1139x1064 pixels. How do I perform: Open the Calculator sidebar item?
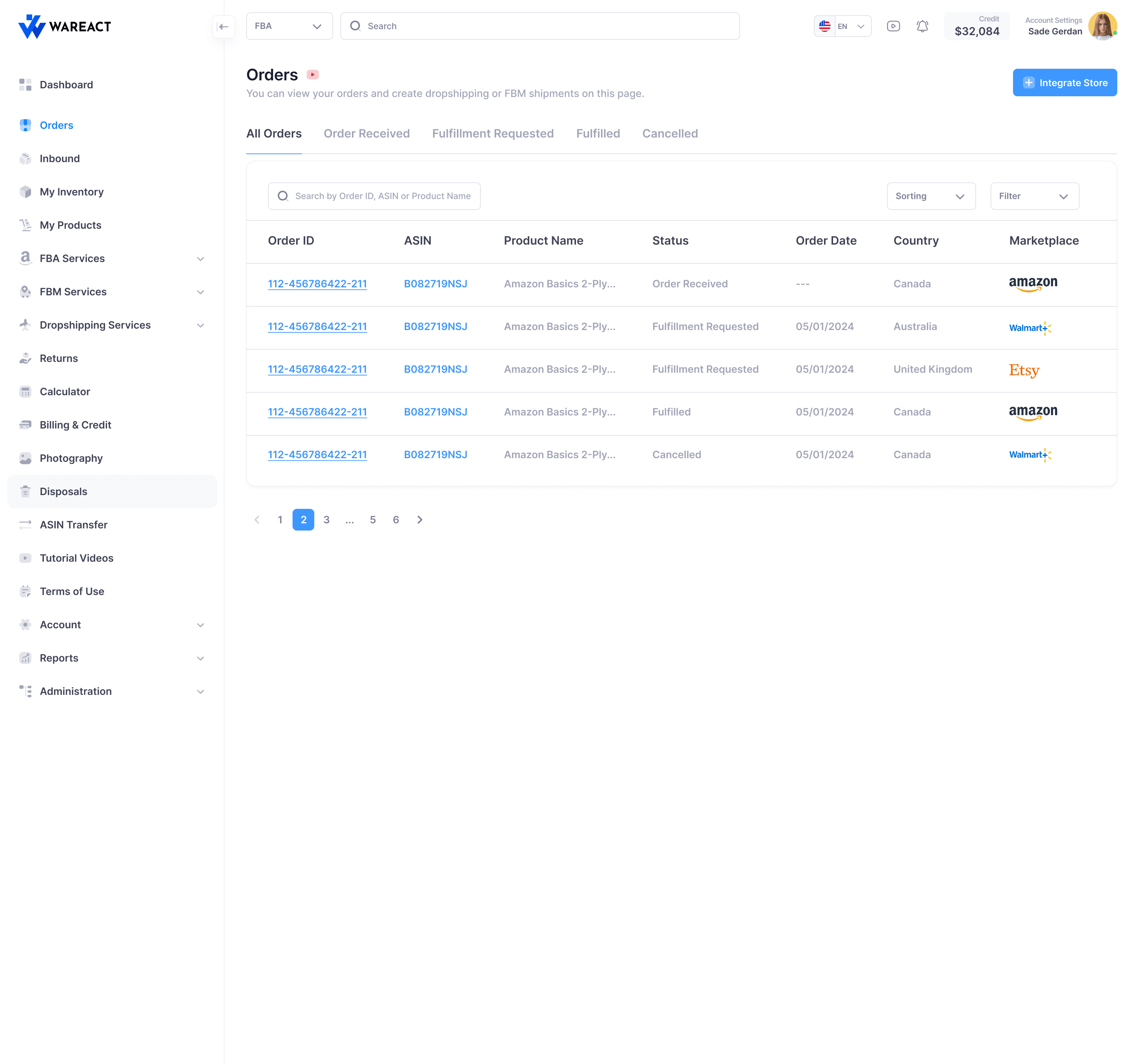[65, 392]
